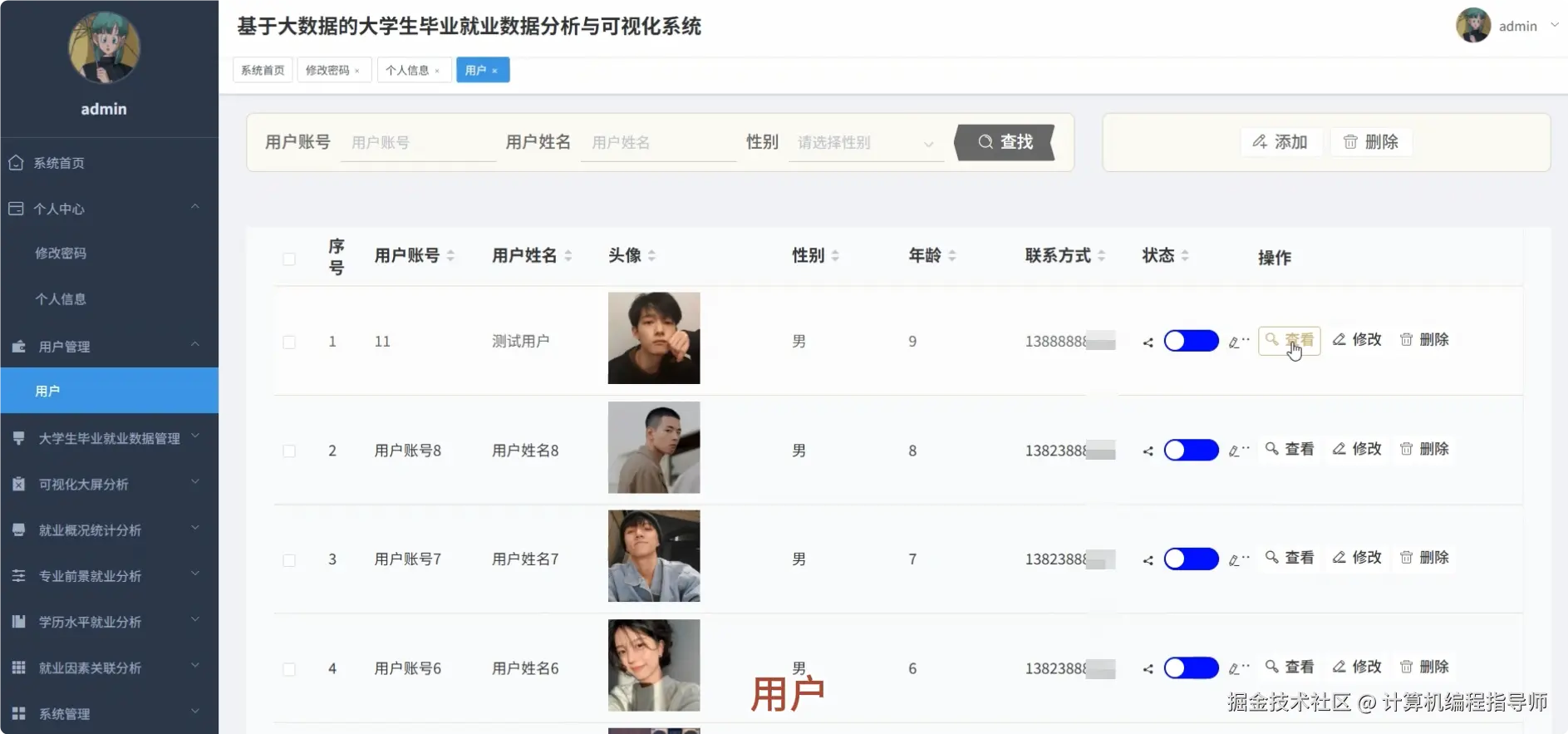Click the 个人中心 sidebar icon
The height and width of the screenshot is (734, 1568).
16,209
